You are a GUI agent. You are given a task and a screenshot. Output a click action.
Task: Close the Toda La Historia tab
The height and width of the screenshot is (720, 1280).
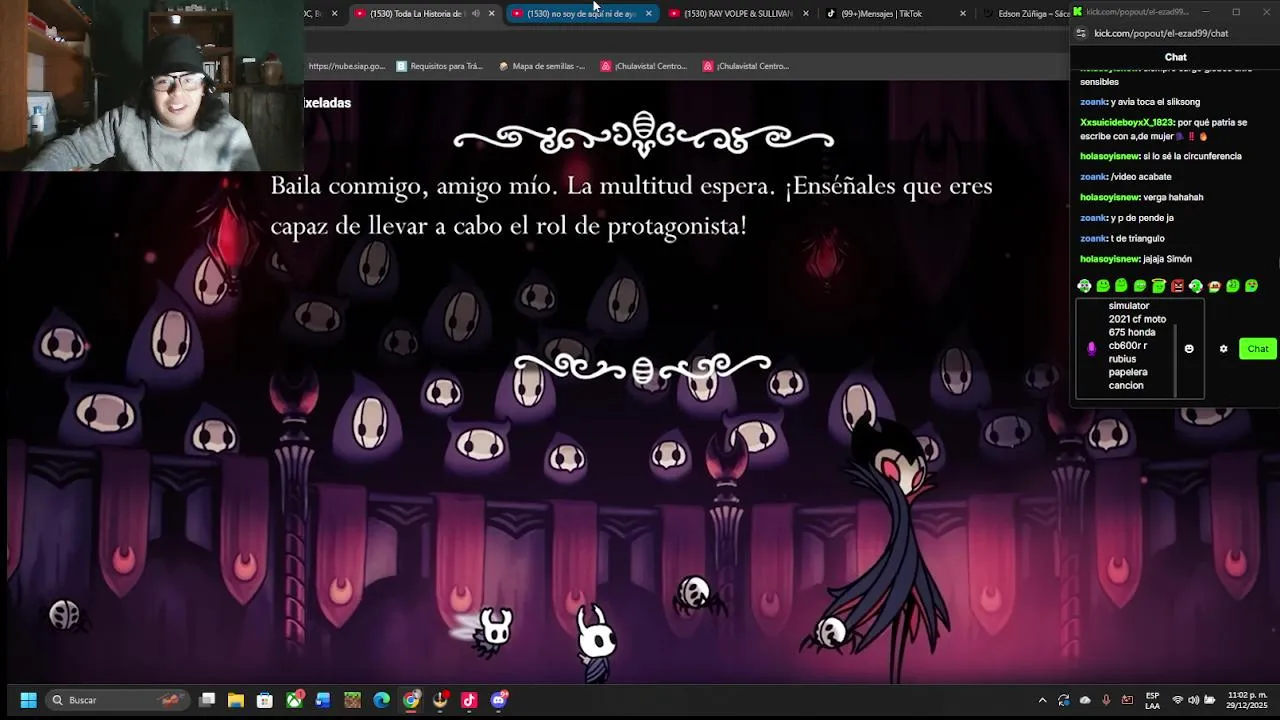[491, 14]
